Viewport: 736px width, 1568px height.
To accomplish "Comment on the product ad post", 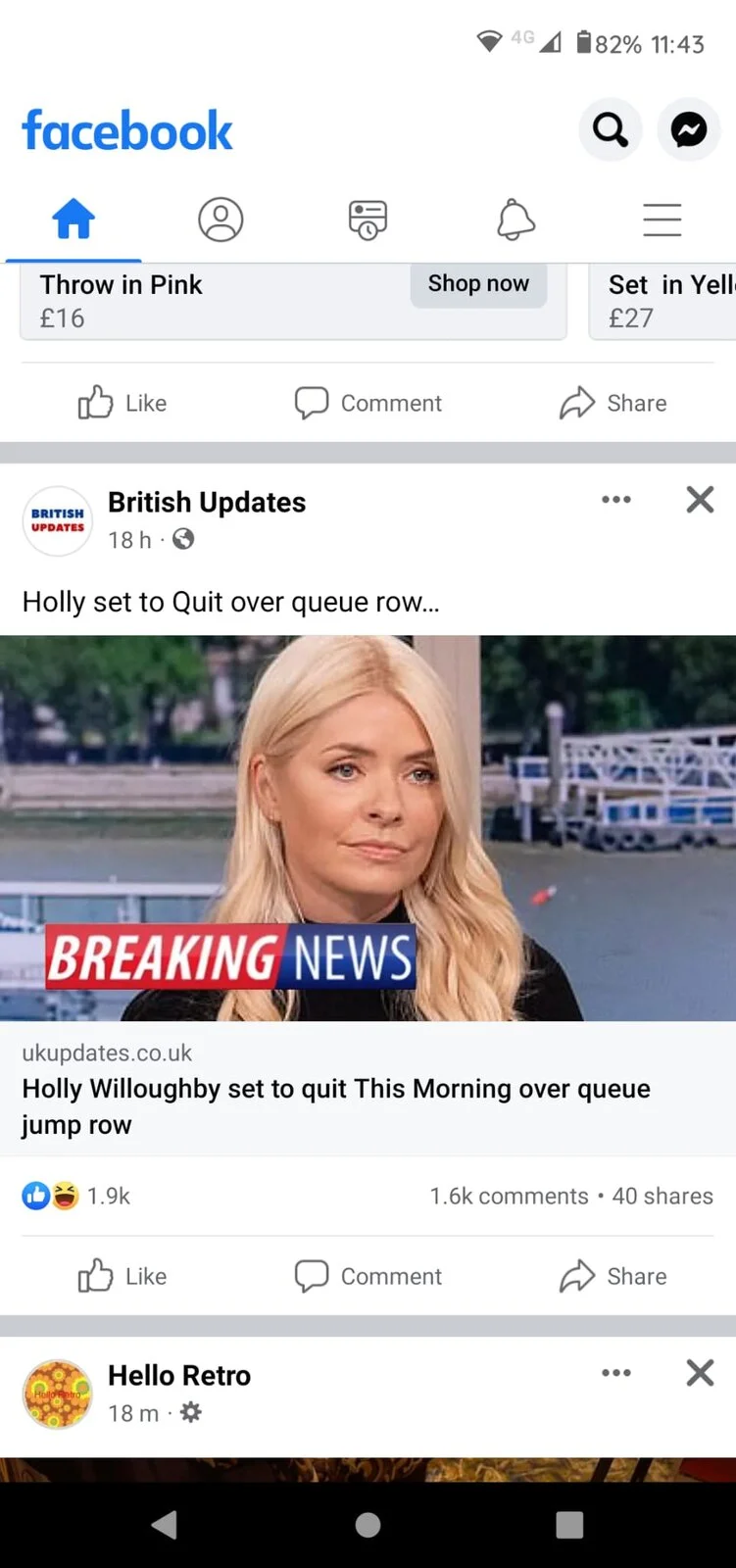I will (368, 403).
